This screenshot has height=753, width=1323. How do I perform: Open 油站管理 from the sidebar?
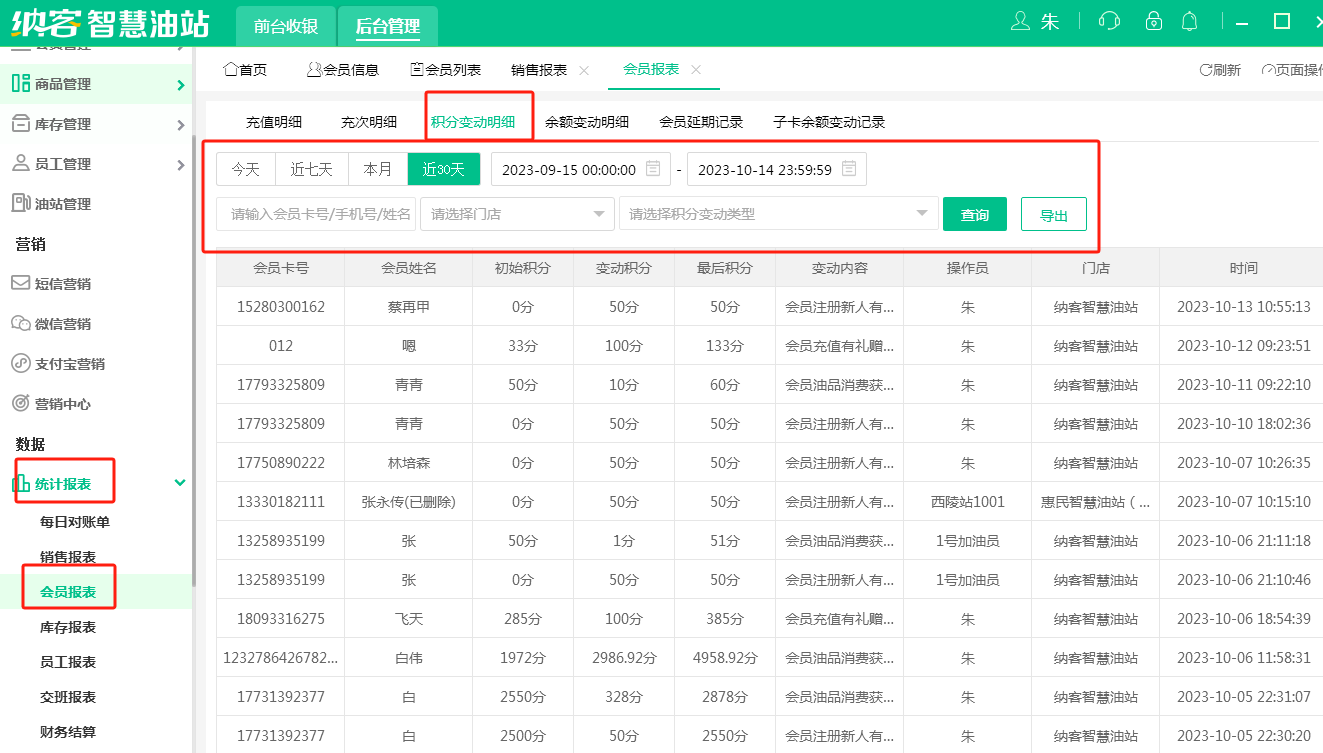tap(62, 204)
